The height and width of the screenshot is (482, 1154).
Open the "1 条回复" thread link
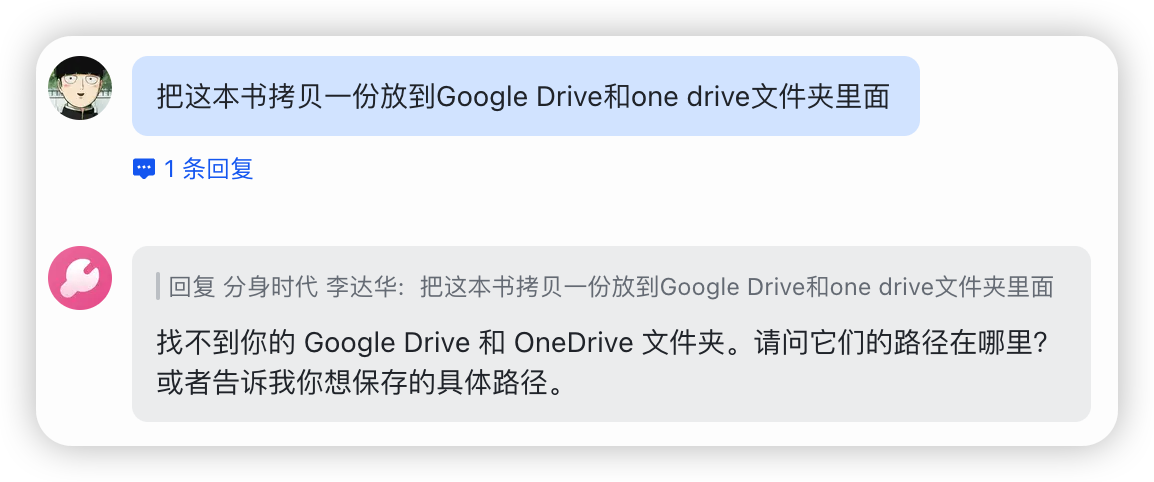click(x=208, y=169)
